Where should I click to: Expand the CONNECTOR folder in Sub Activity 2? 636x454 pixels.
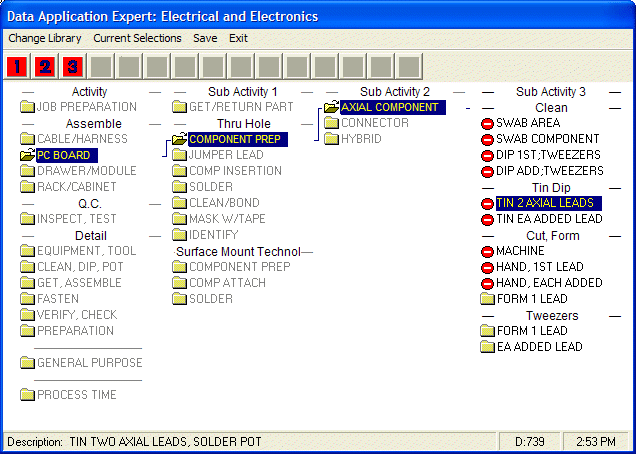pos(367,123)
